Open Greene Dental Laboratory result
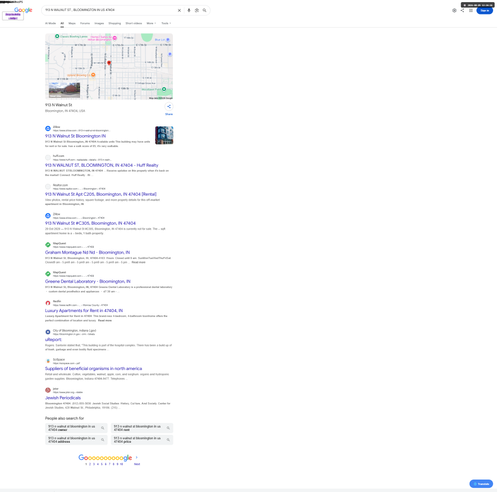500x492 pixels. tap(88, 281)
